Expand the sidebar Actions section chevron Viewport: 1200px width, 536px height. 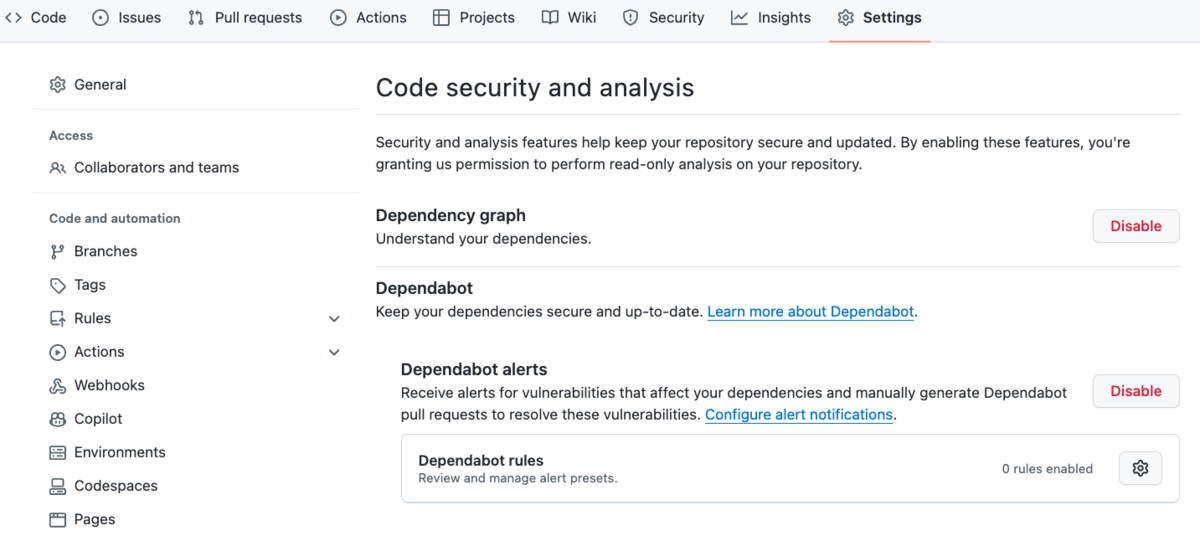point(334,352)
